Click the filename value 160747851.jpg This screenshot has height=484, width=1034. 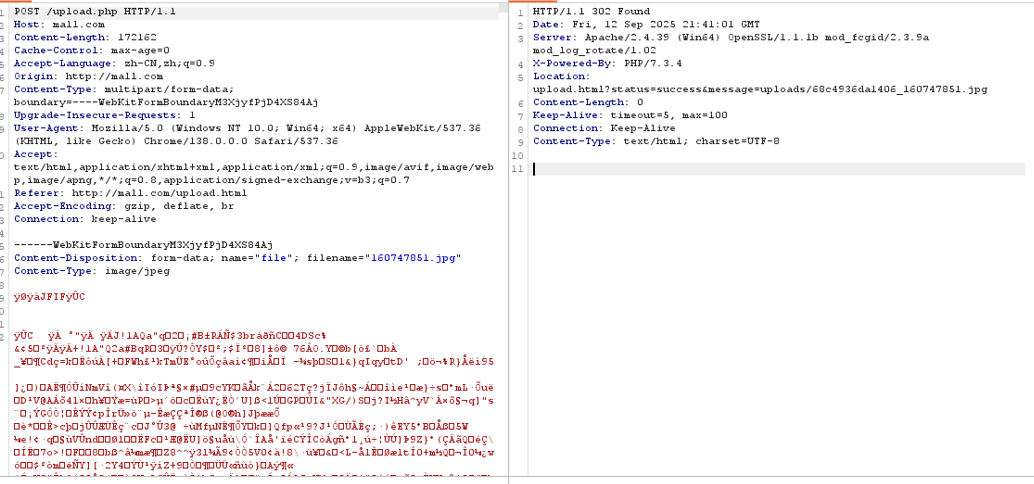click(x=413, y=258)
